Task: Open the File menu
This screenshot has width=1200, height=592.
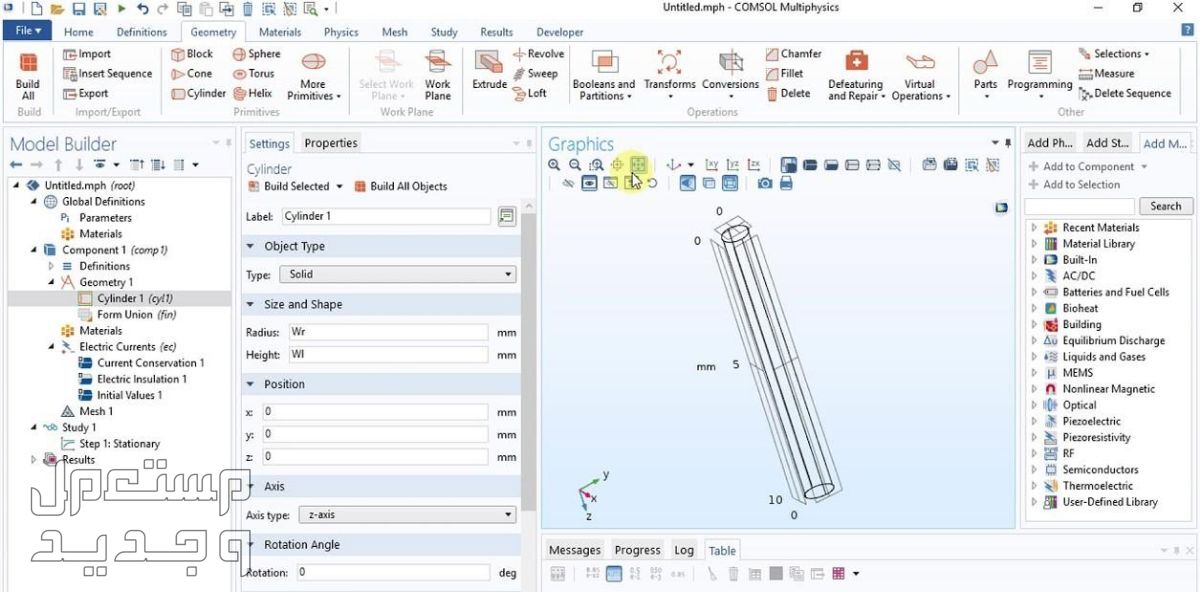Action: pyautogui.click(x=28, y=31)
